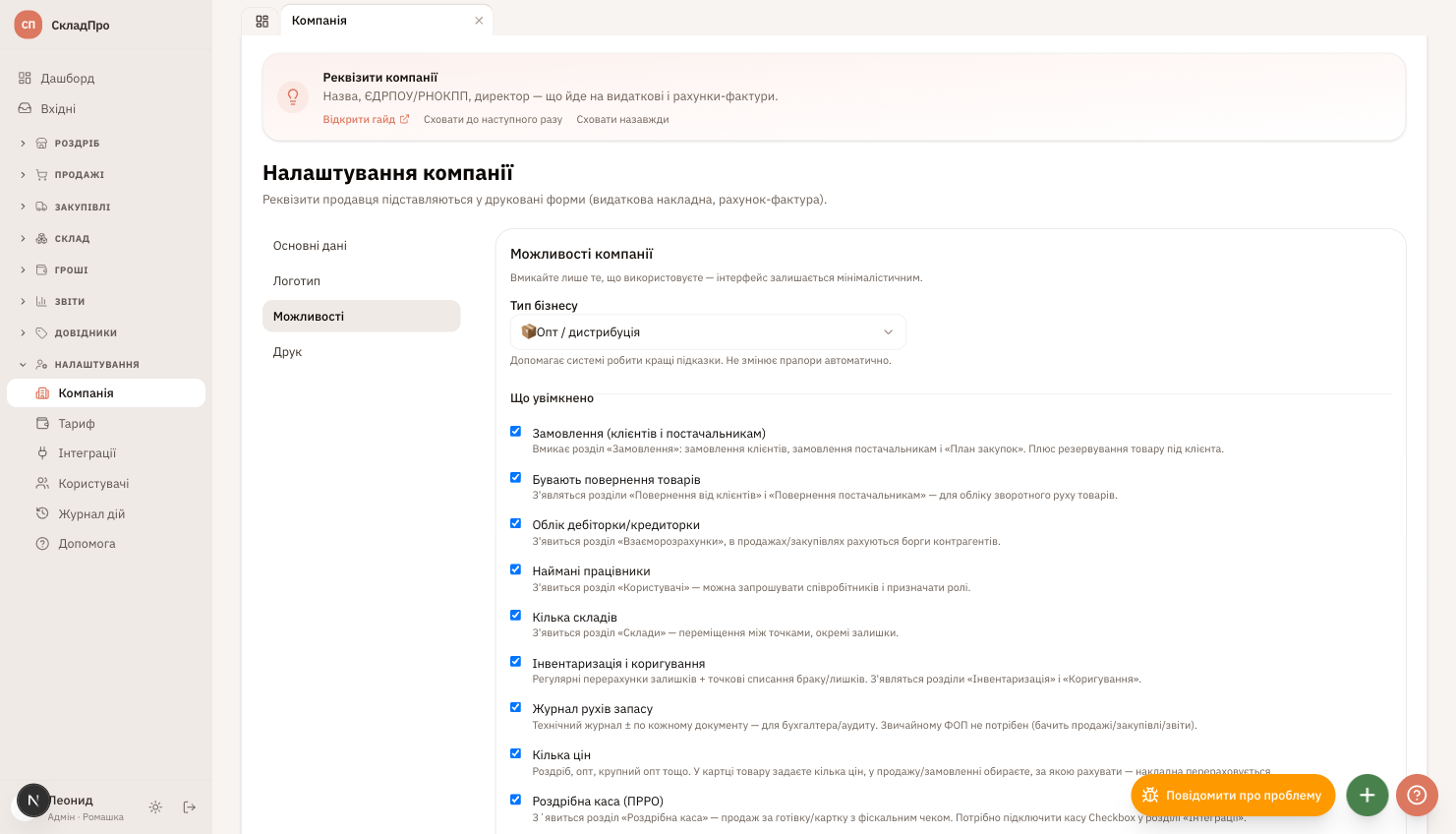Click the Журнал дій history icon
The width and height of the screenshot is (1456, 834).
click(x=42, y=513)
